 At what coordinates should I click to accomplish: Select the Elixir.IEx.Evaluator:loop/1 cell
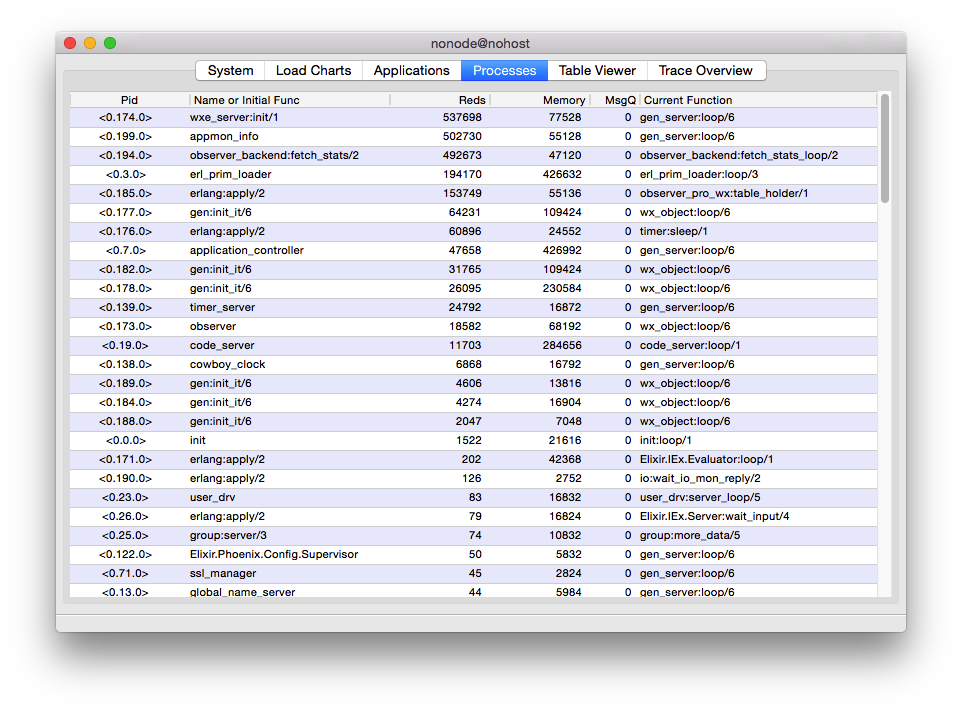706,459
